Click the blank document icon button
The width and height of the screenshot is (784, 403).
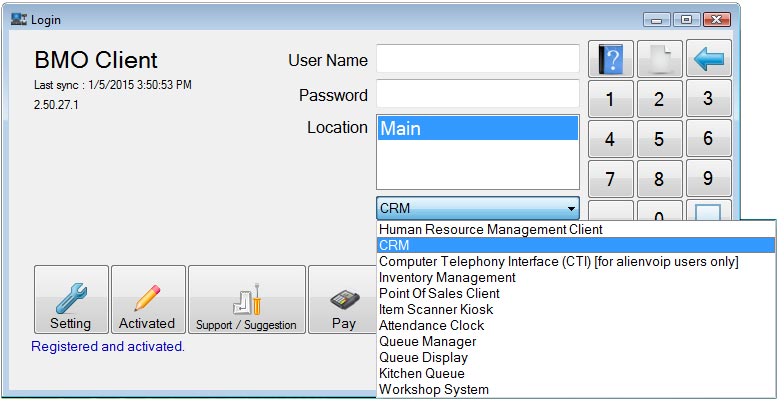click(x=660, y=59)
